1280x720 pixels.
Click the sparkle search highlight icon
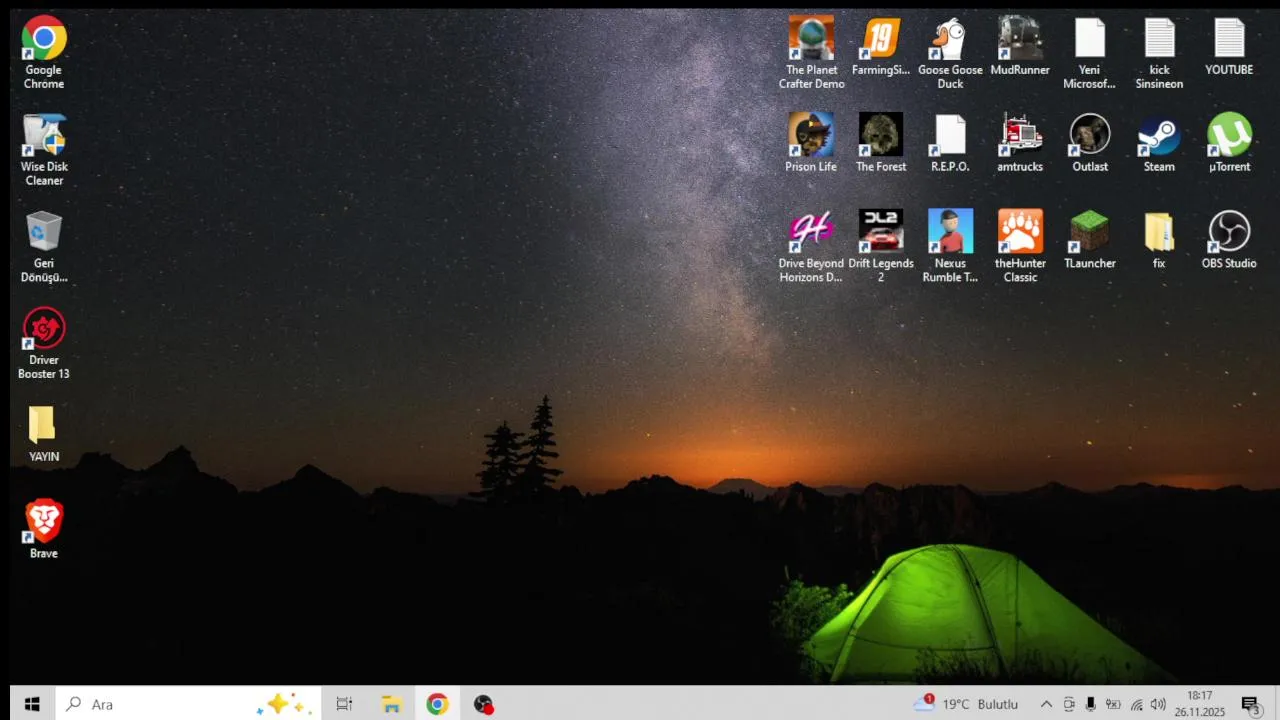[284, 704]
